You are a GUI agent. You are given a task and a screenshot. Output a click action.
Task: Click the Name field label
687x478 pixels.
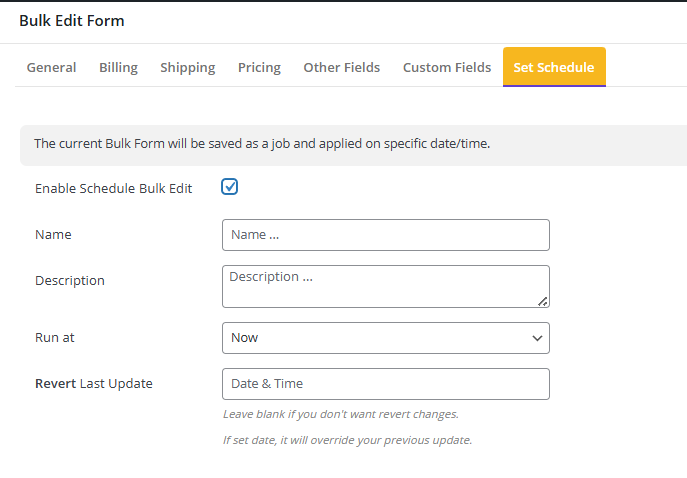click(x=53, y=235)
